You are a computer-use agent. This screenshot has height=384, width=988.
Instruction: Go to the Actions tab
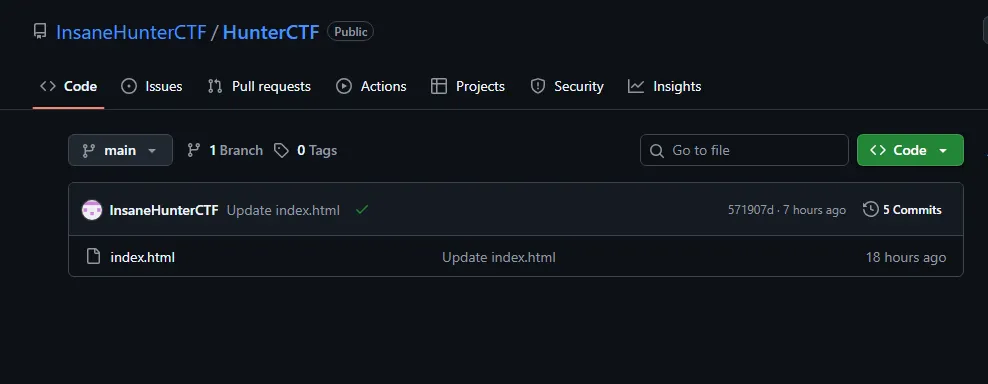click(x=371, y=86)
